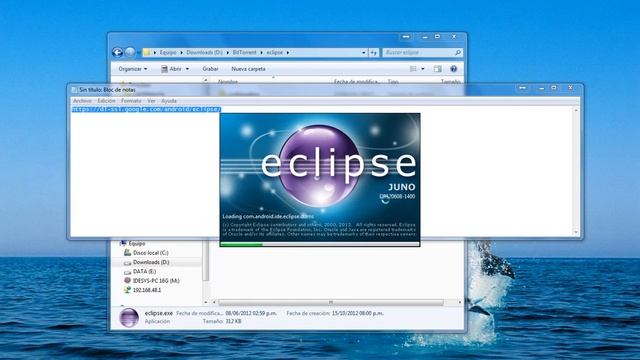Open the Edición menu in Notepad
This screenshot has height=360, width=640.
tap(106, 101)
